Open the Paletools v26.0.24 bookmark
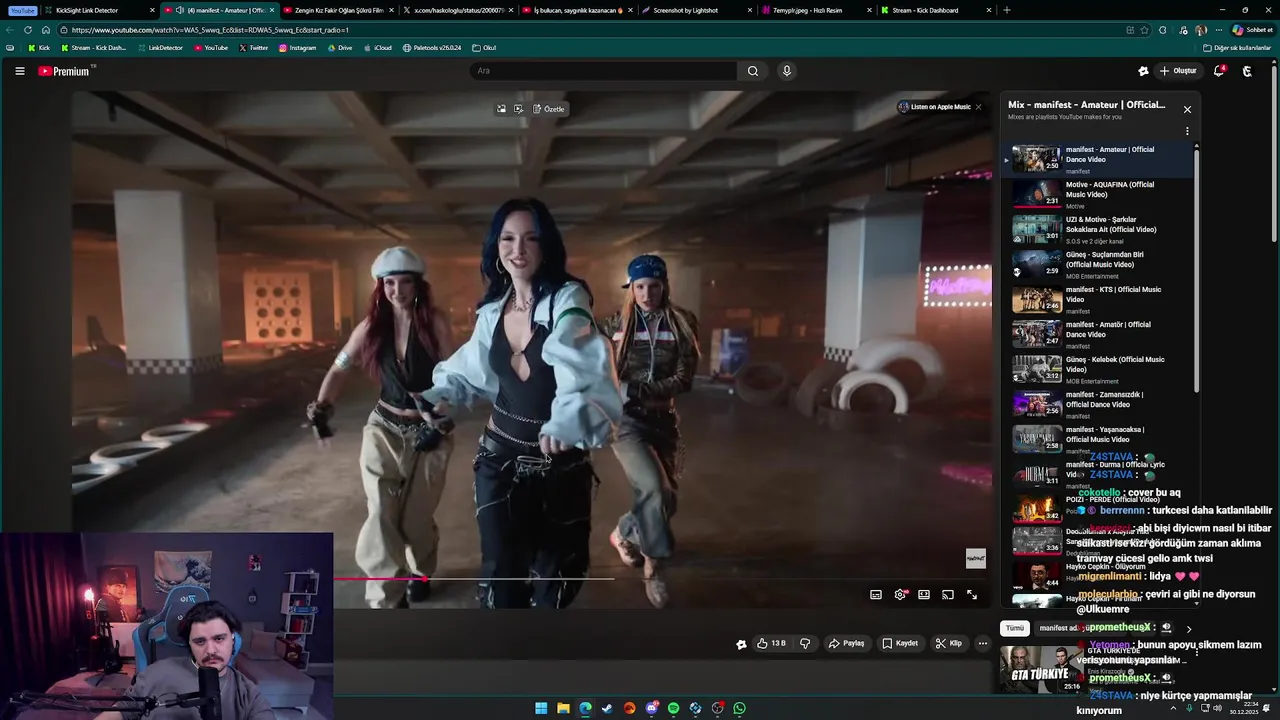 432,48
